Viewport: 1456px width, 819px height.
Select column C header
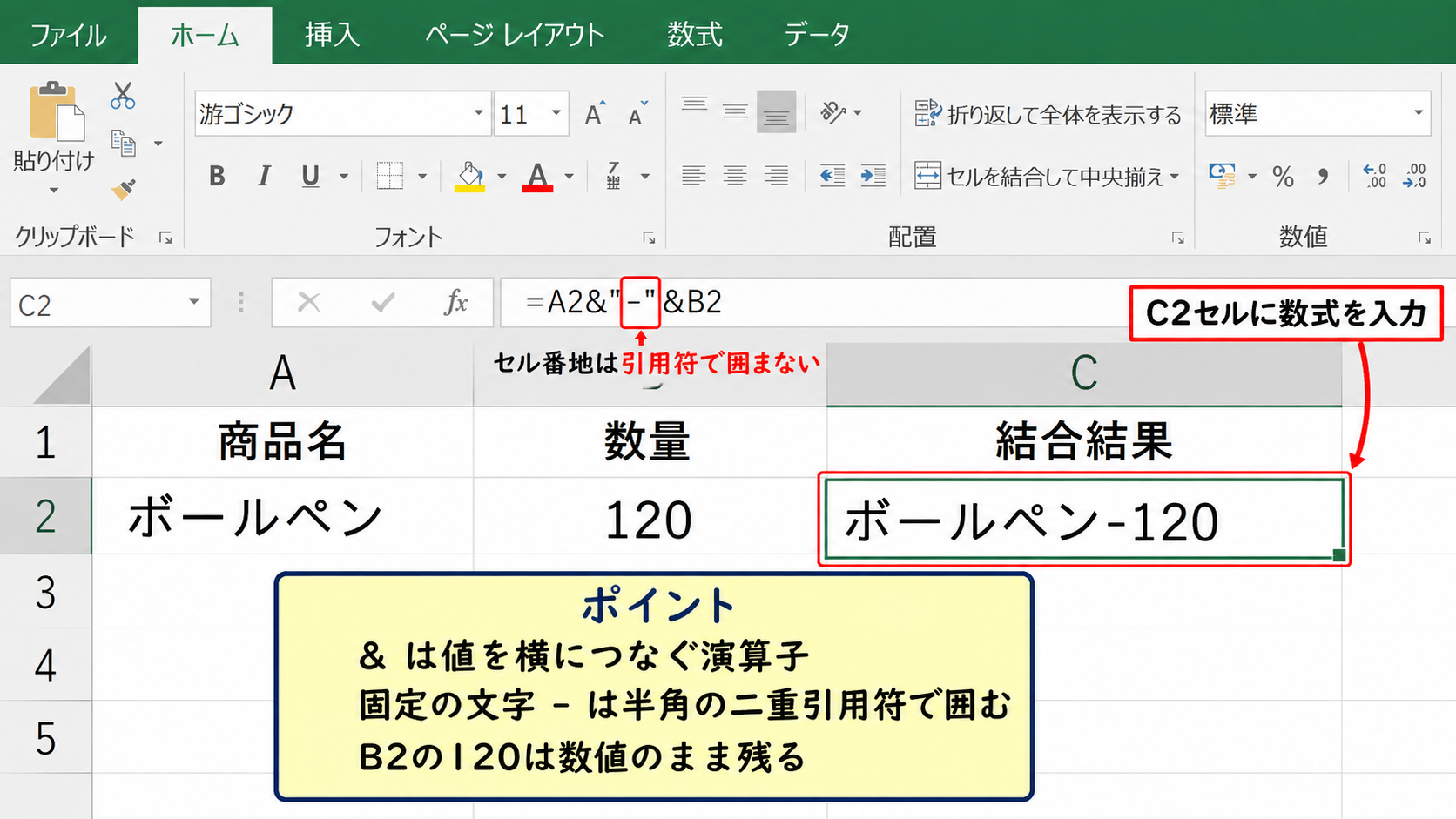(1084, 374)
